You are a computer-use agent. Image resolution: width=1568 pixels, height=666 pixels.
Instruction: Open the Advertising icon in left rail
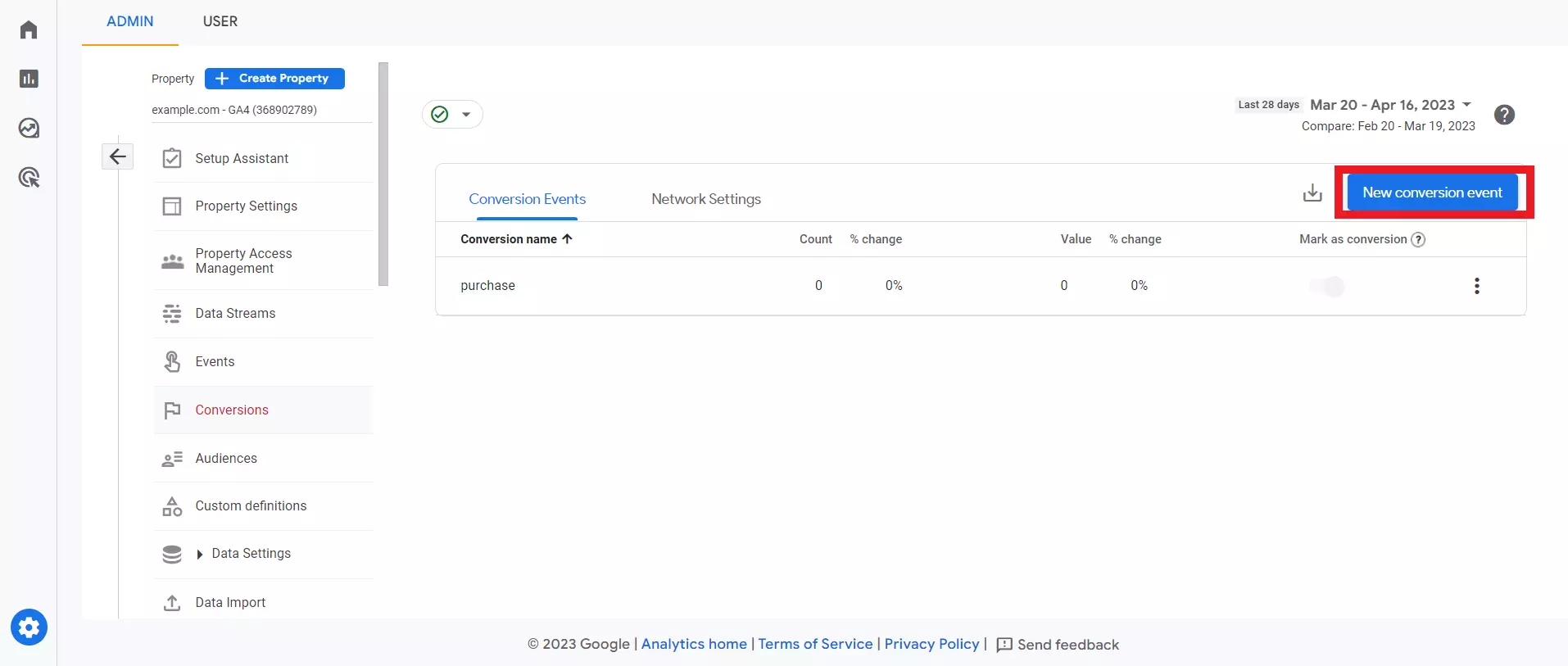29,177
